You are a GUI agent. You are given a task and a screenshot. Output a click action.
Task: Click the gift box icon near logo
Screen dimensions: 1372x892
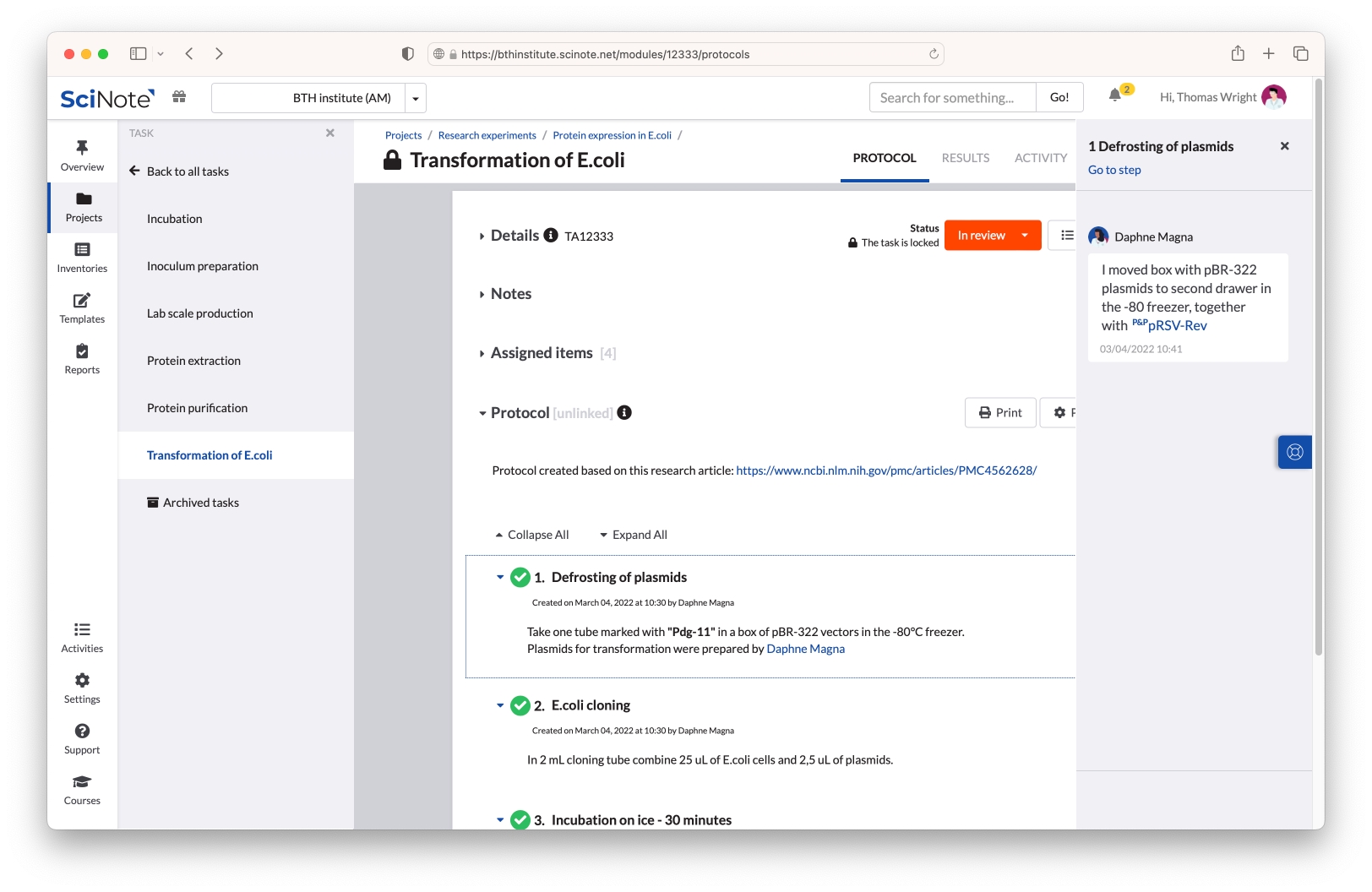point(179,97)
